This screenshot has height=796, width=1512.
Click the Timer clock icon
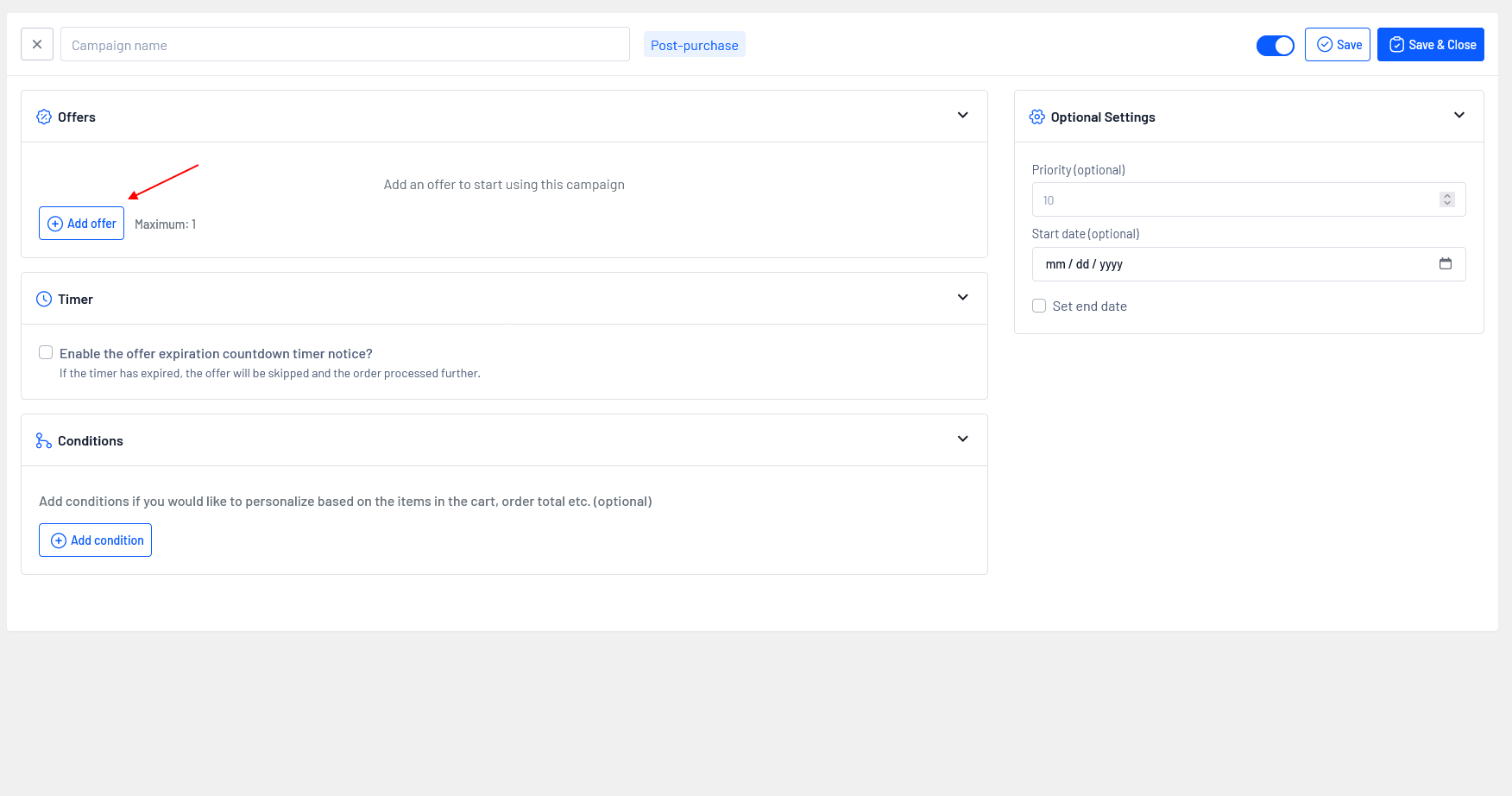(x=44, y=299)
